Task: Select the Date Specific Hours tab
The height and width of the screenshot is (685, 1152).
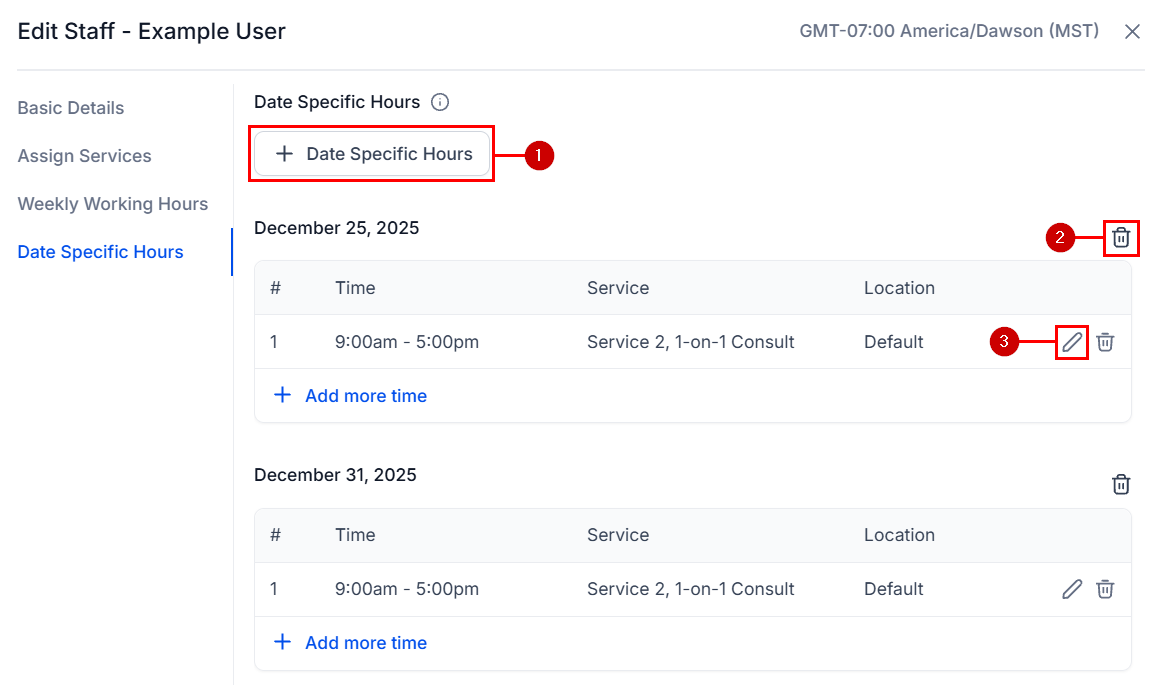Action: coord(100,251)
